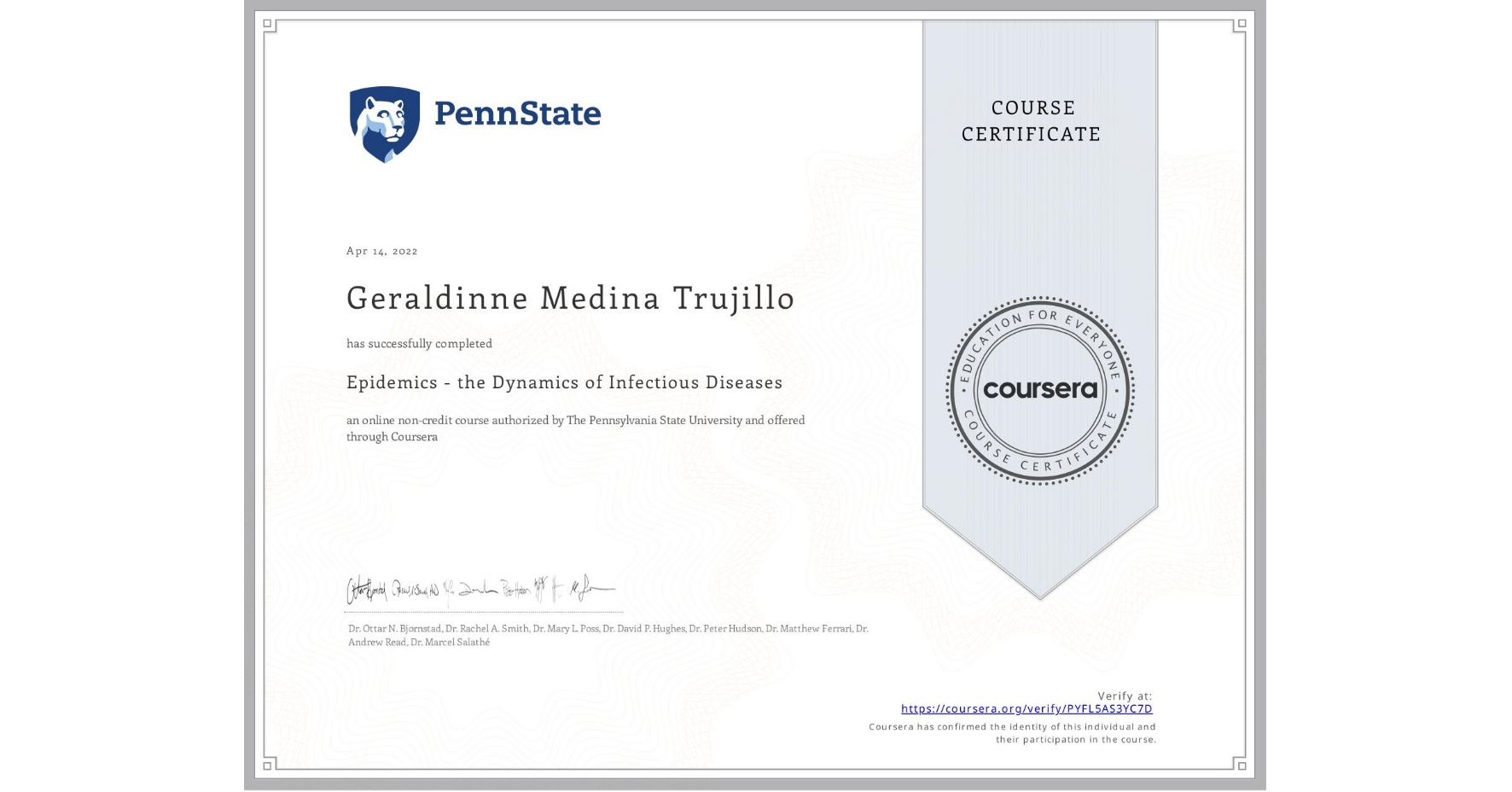Click the instructor names caption text

click(606, 635)
